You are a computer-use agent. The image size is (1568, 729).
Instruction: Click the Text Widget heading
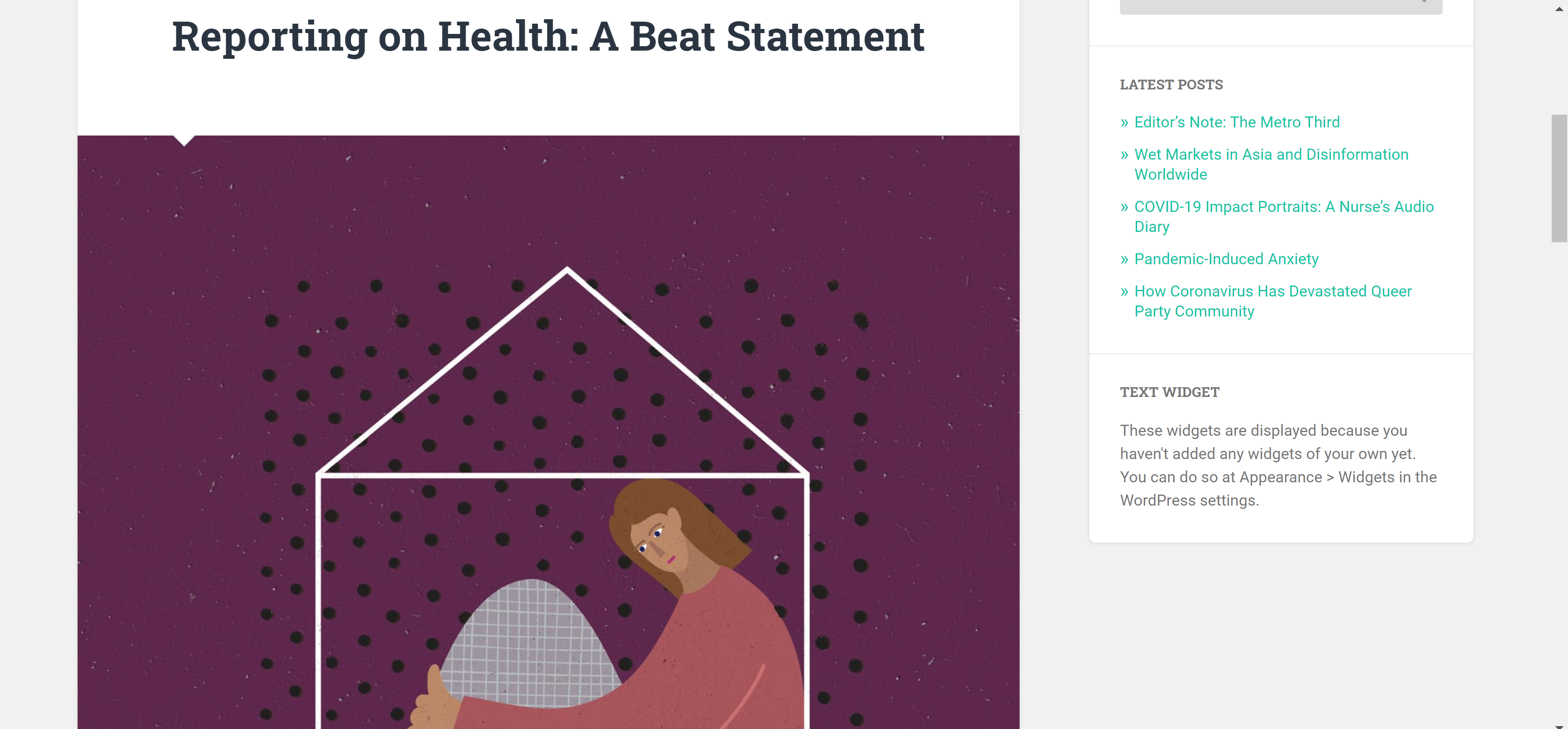click(1169, 392)
